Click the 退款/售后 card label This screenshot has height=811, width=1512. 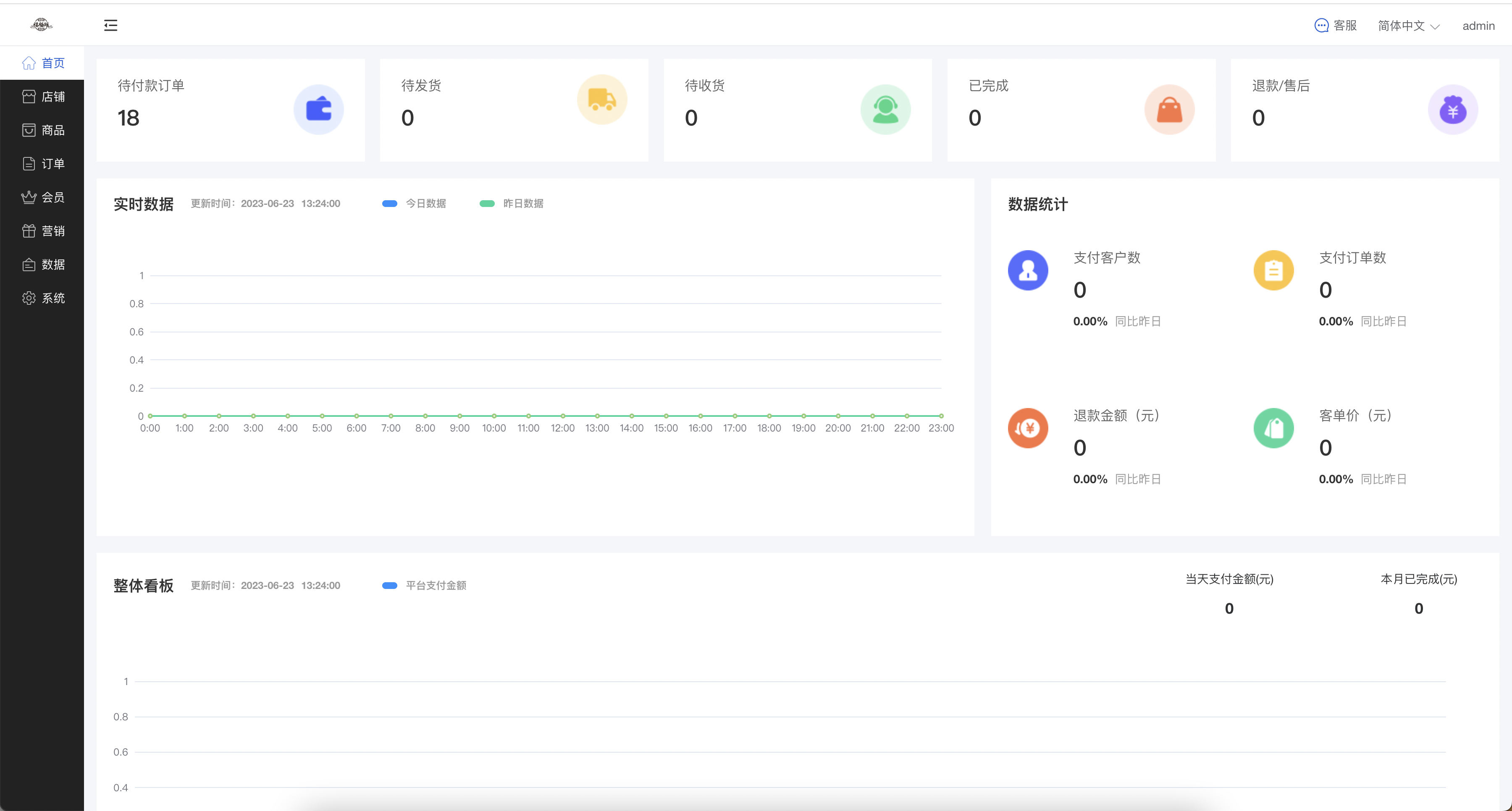point(1281,86)
